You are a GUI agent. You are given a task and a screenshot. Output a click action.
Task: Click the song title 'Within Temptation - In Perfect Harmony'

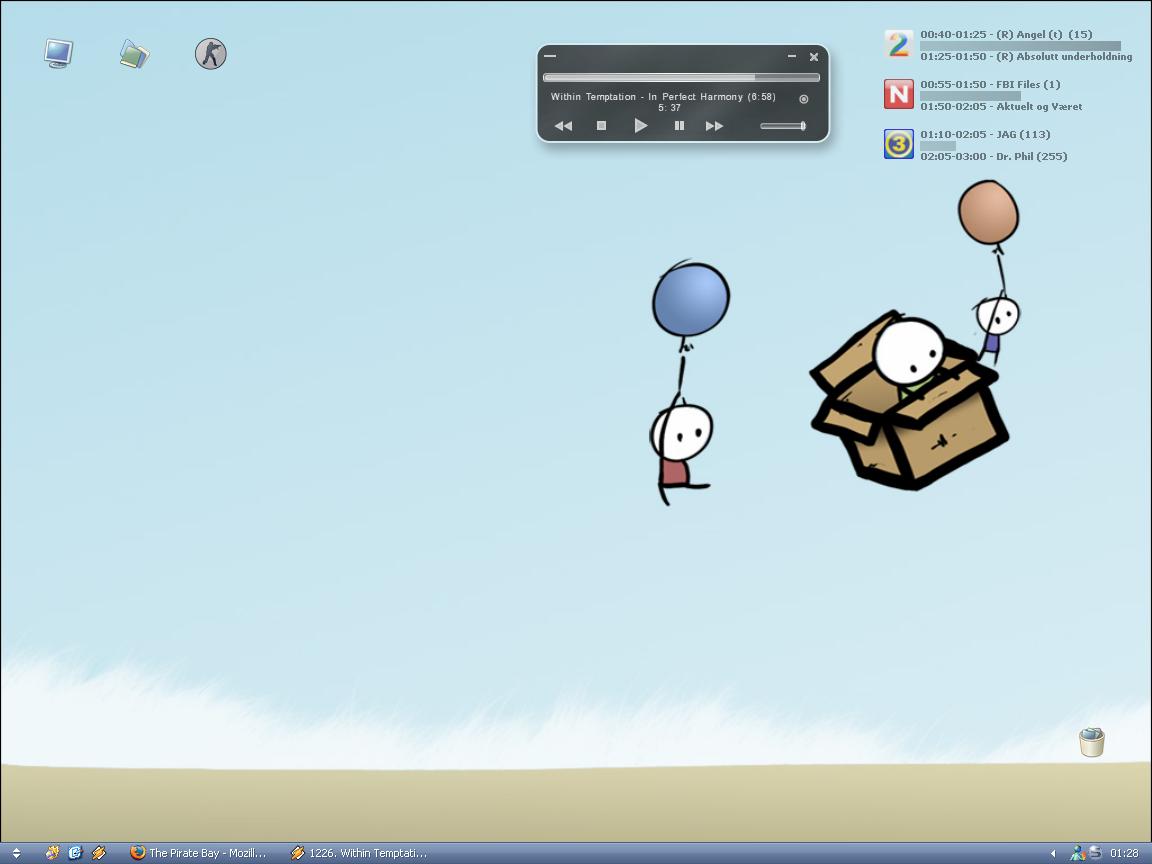647,96
